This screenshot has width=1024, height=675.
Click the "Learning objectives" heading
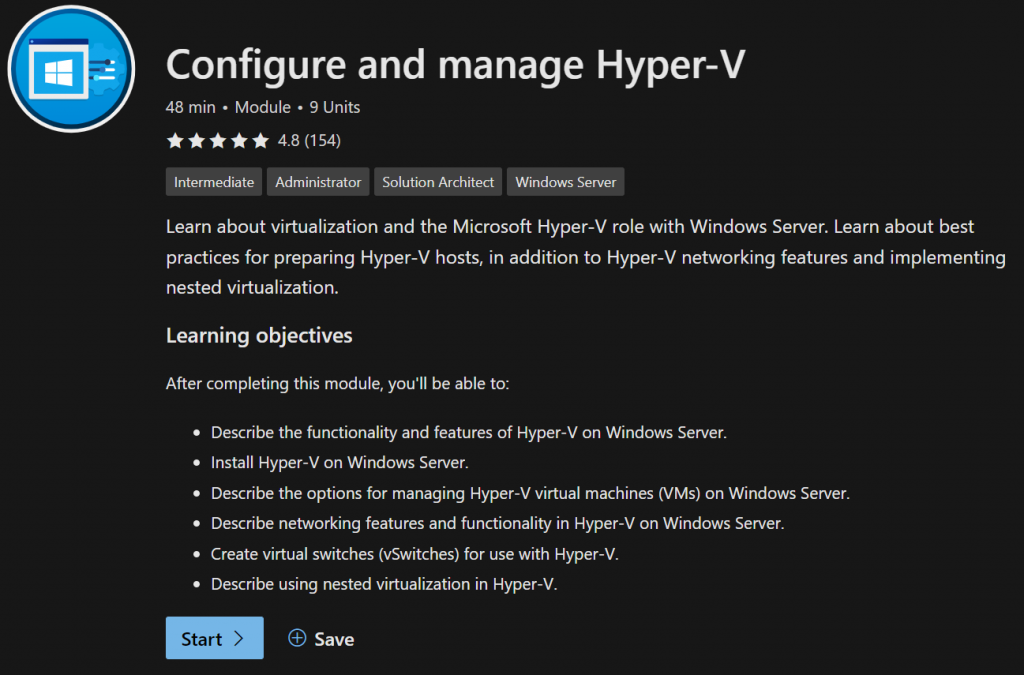[259, 336]
